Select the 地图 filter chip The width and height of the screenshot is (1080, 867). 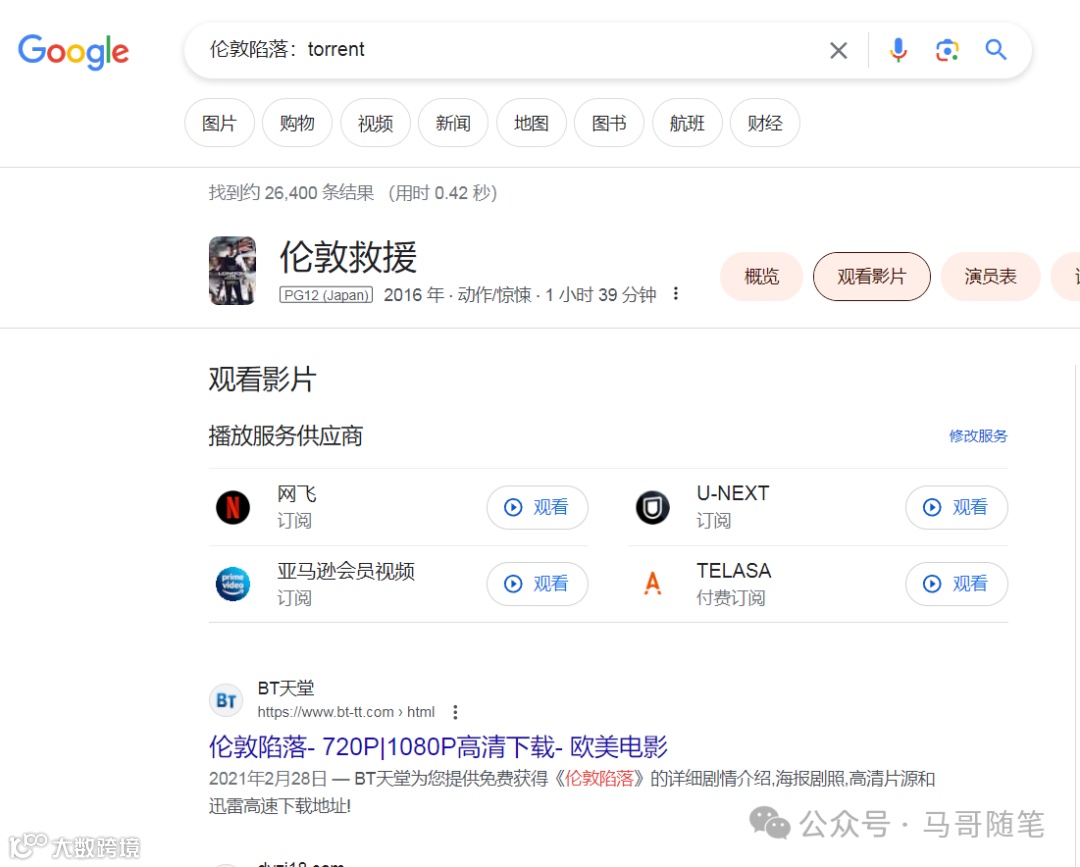point(531,123)
